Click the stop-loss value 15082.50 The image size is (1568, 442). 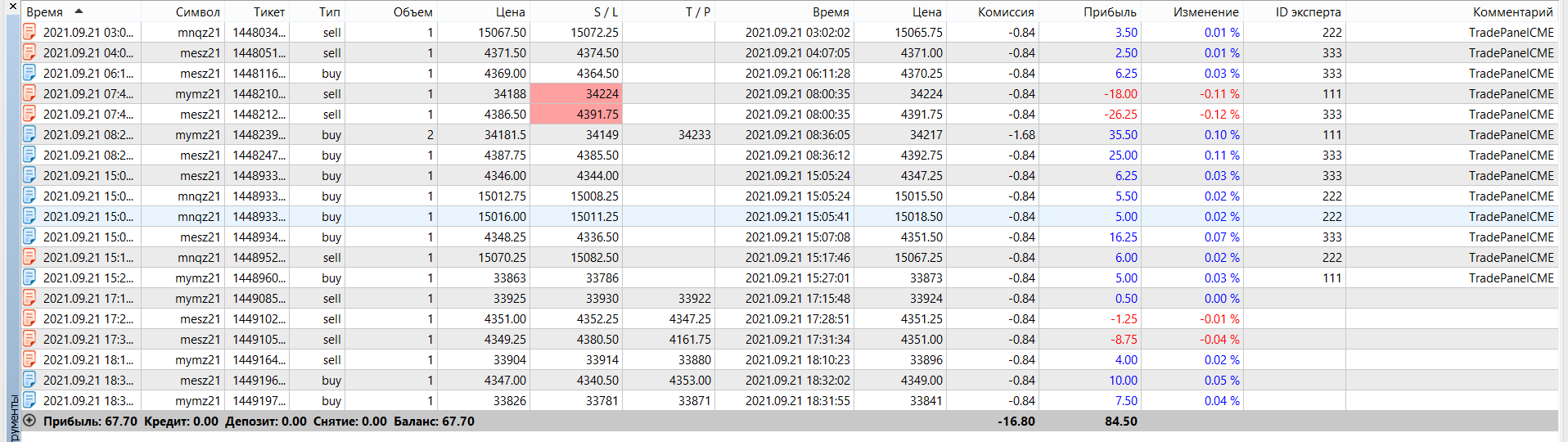point(595,258)
